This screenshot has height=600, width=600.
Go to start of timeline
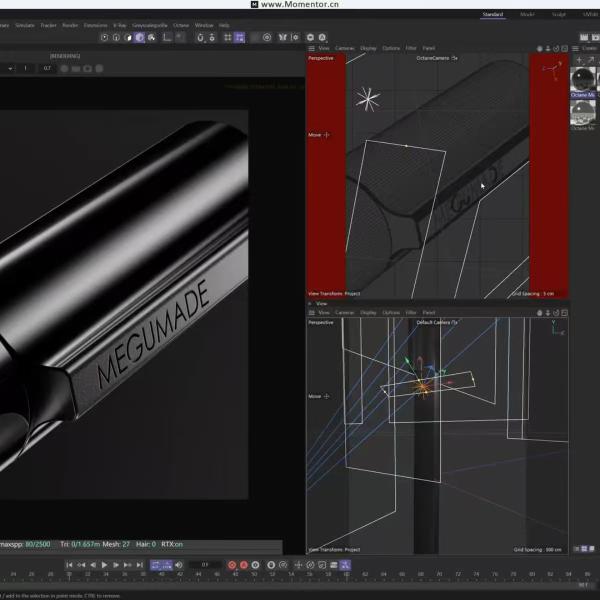[x=69, y=565]
